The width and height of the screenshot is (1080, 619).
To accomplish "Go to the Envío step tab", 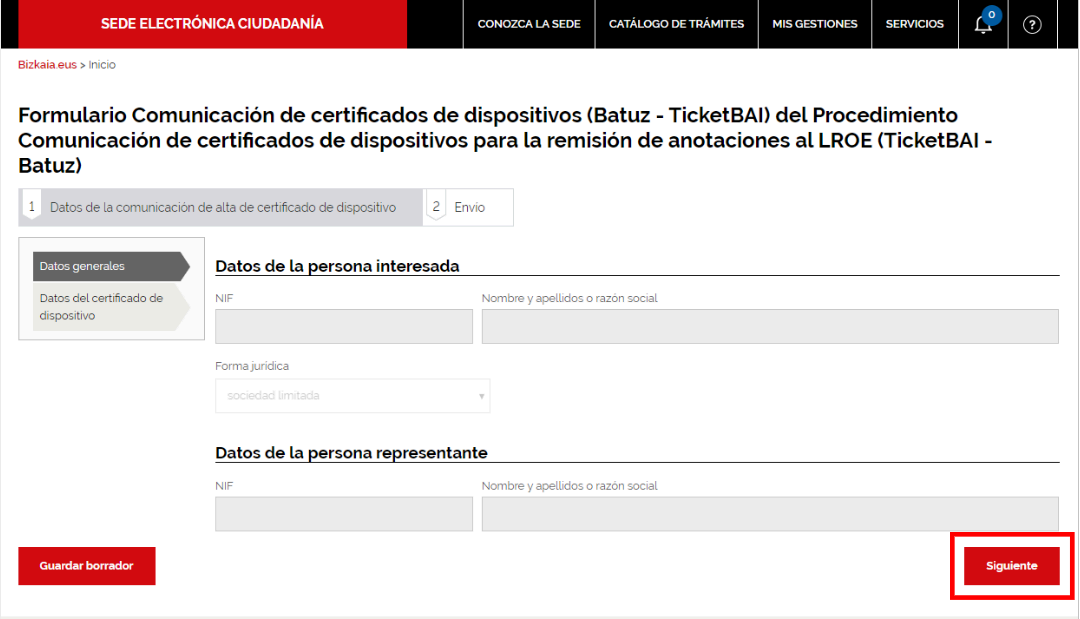I will pyautogui.click(x=468, y=207).
